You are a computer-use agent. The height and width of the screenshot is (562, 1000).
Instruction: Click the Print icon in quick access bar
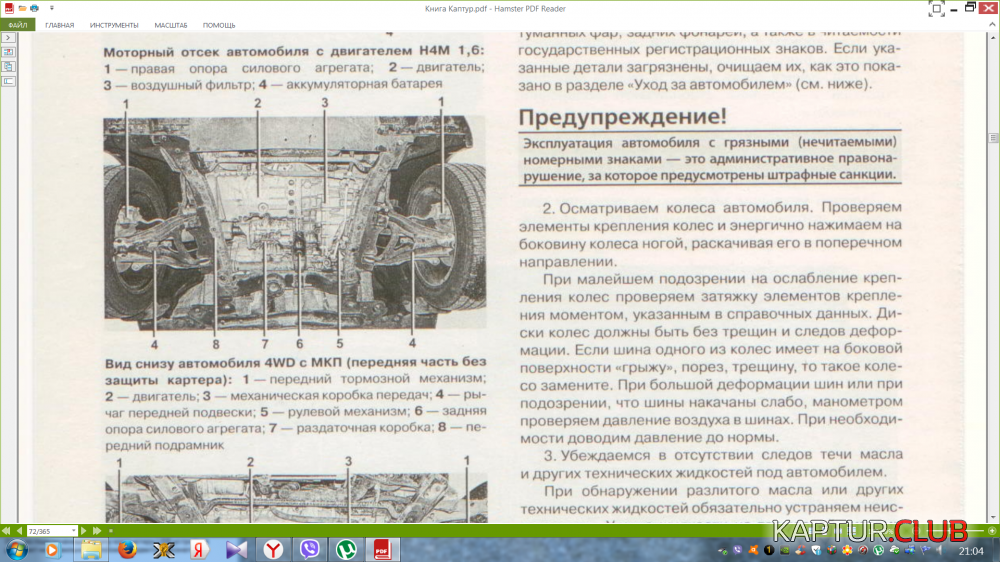pyautogui.click(x=34, y=8)
